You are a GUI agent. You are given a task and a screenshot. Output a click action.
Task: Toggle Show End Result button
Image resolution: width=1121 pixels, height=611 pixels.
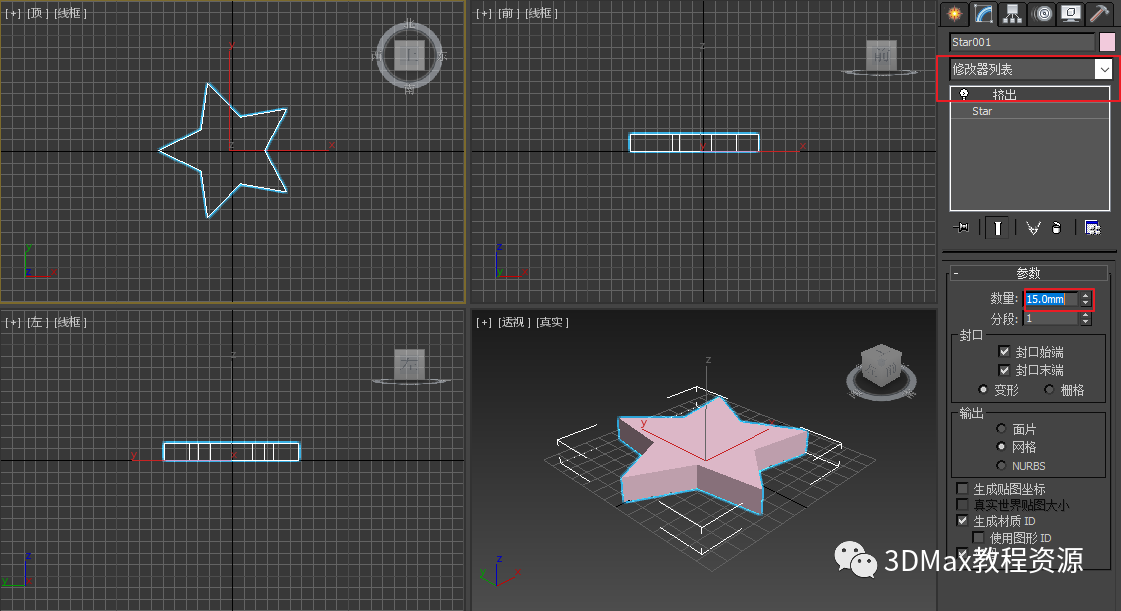[997, 228]
